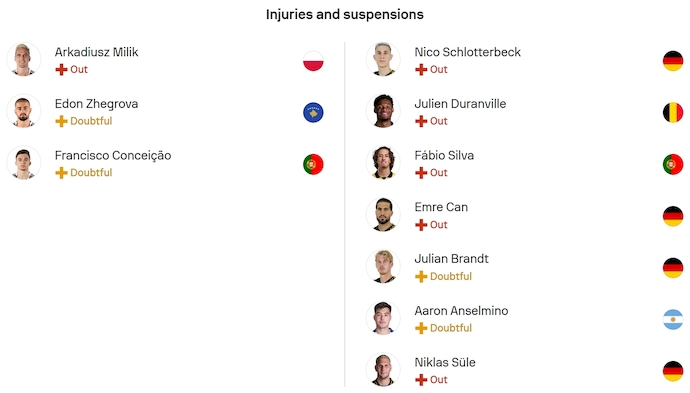The width and height of the screenshot is (690, 393).
Task: Click Kosovo flag icon beside Edon Zhegrova
Action: 313,112
